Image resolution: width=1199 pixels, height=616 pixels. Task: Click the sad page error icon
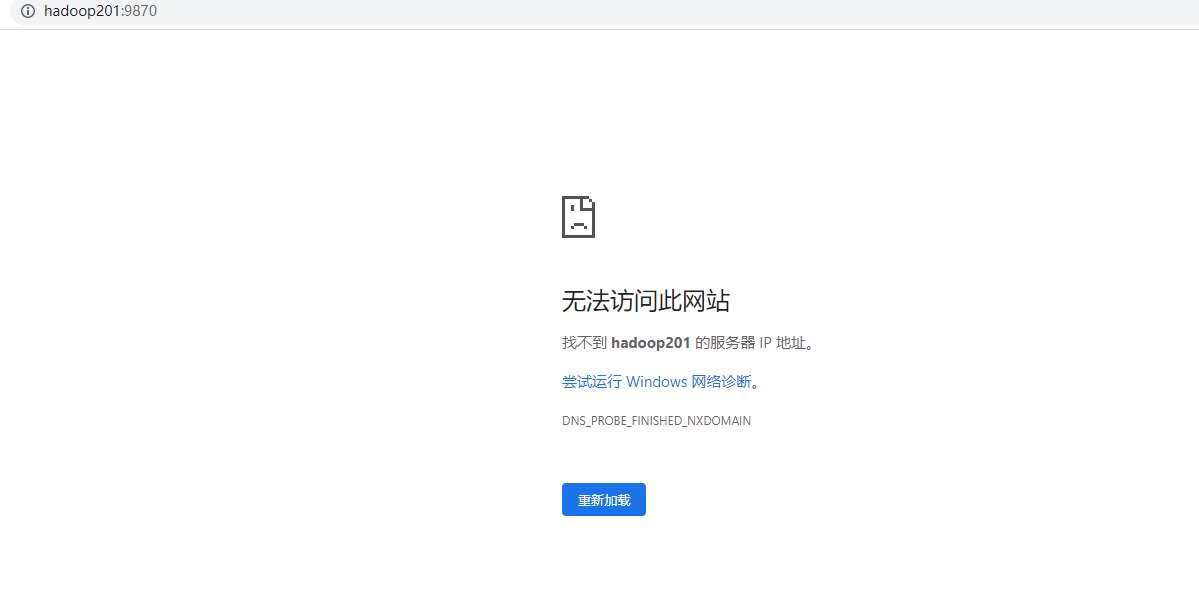(x=578, y=217)
